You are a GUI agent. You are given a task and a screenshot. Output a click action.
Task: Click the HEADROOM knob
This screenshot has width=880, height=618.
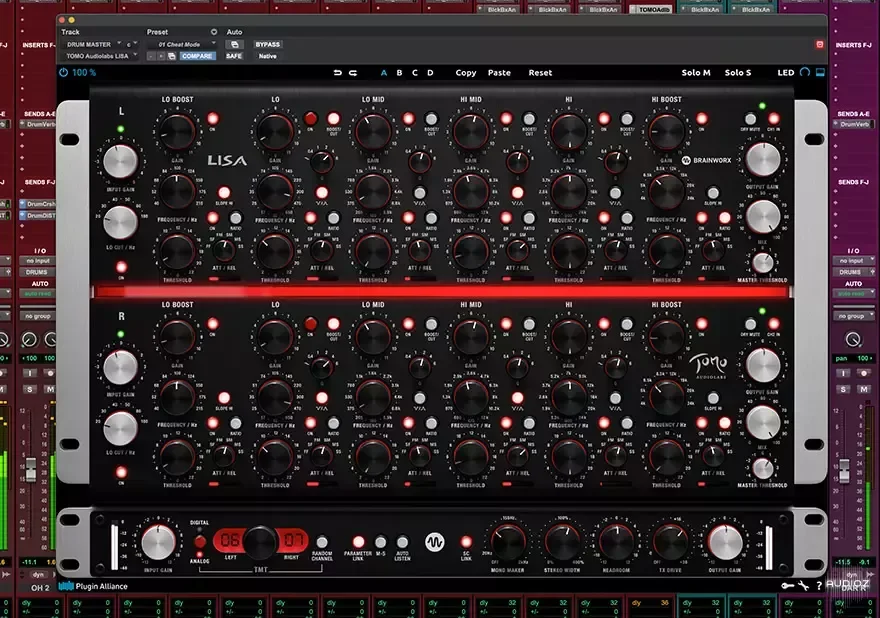(x=616, y=542)
